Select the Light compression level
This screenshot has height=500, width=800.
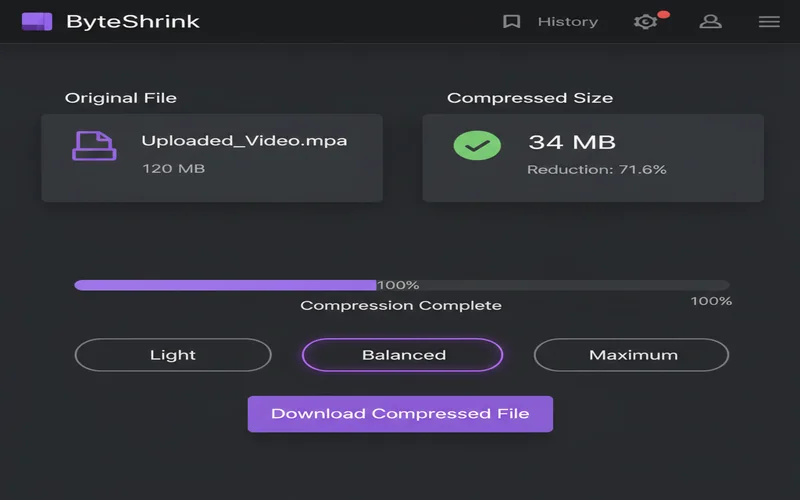pos(173,355)
